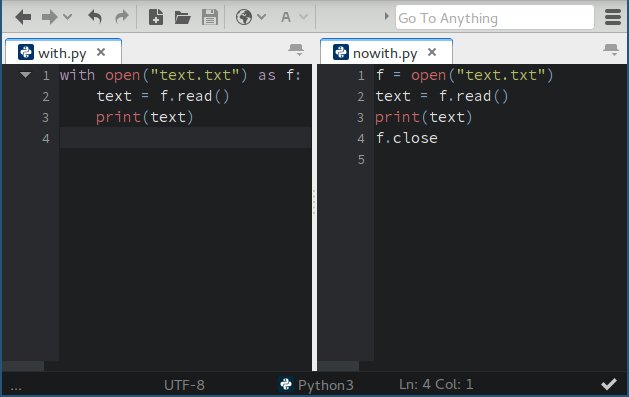Viewport: 629px width, 397px height.
Task: Open tab list dropdown in right pane
Action: [x=611, y=50]
